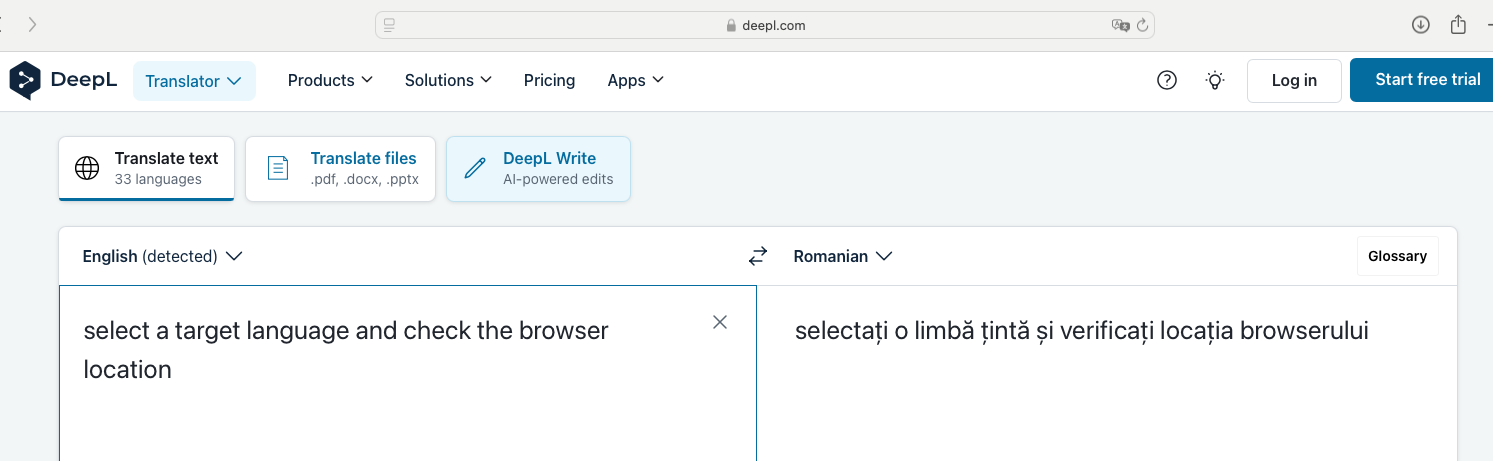
Task: Click Start free trial button
Action: (x=1422, y=80)
